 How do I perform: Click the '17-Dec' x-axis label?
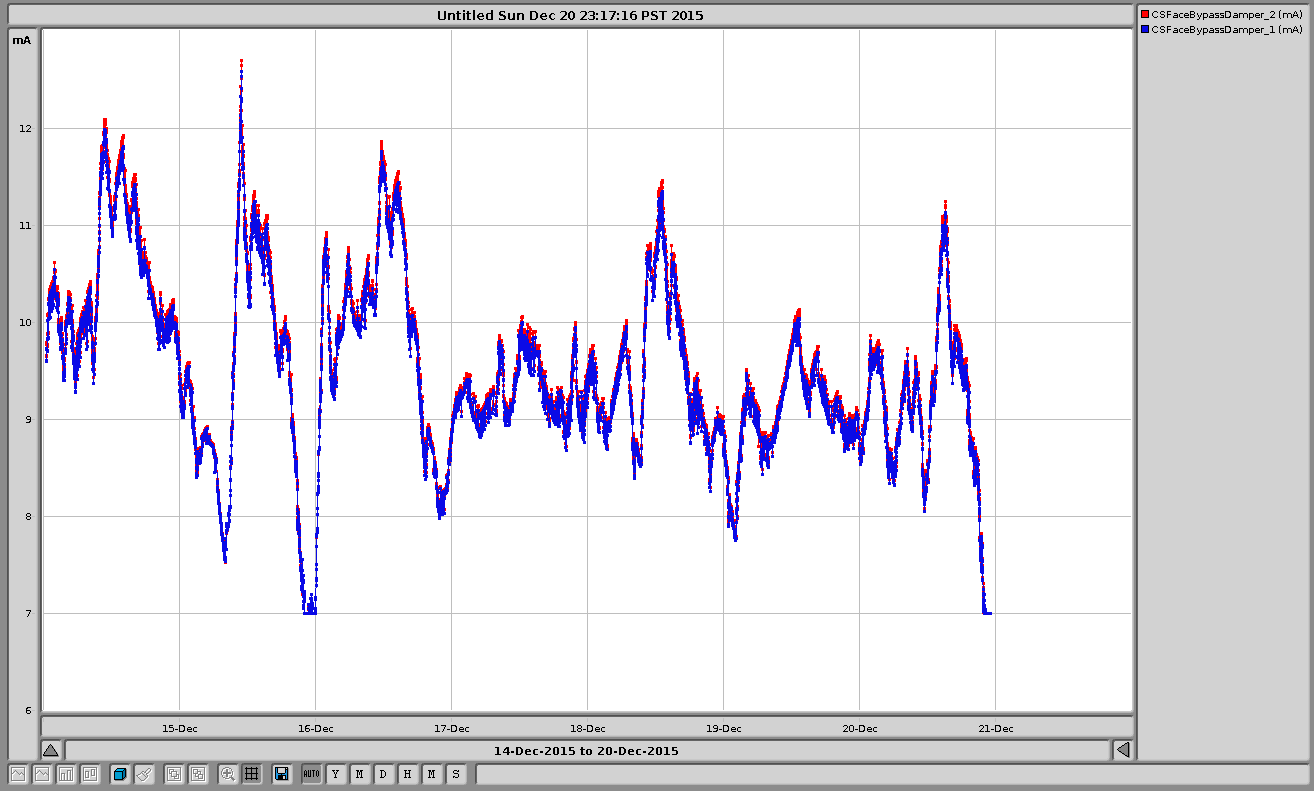coord(452,728)
